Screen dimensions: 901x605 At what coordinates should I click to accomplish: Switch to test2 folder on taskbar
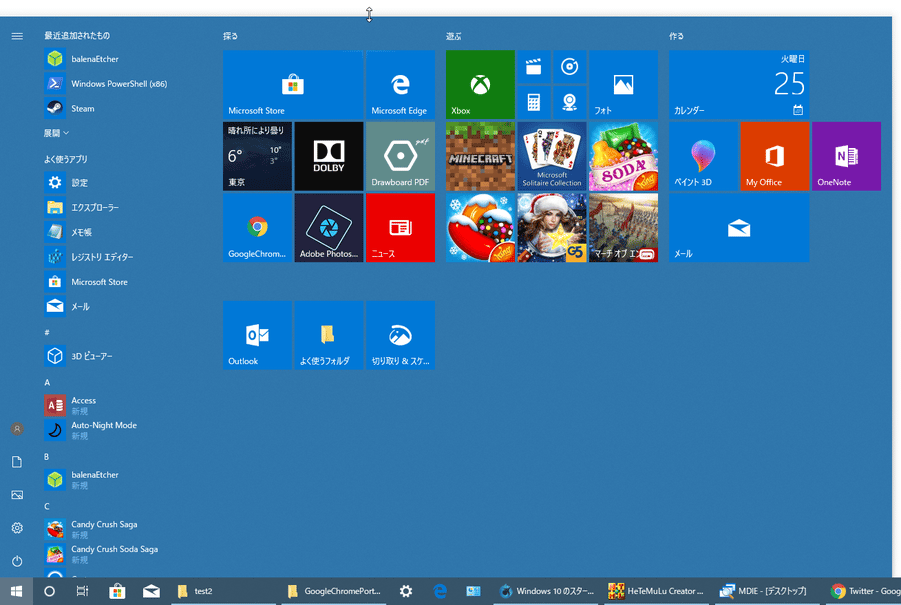(223, 591)
